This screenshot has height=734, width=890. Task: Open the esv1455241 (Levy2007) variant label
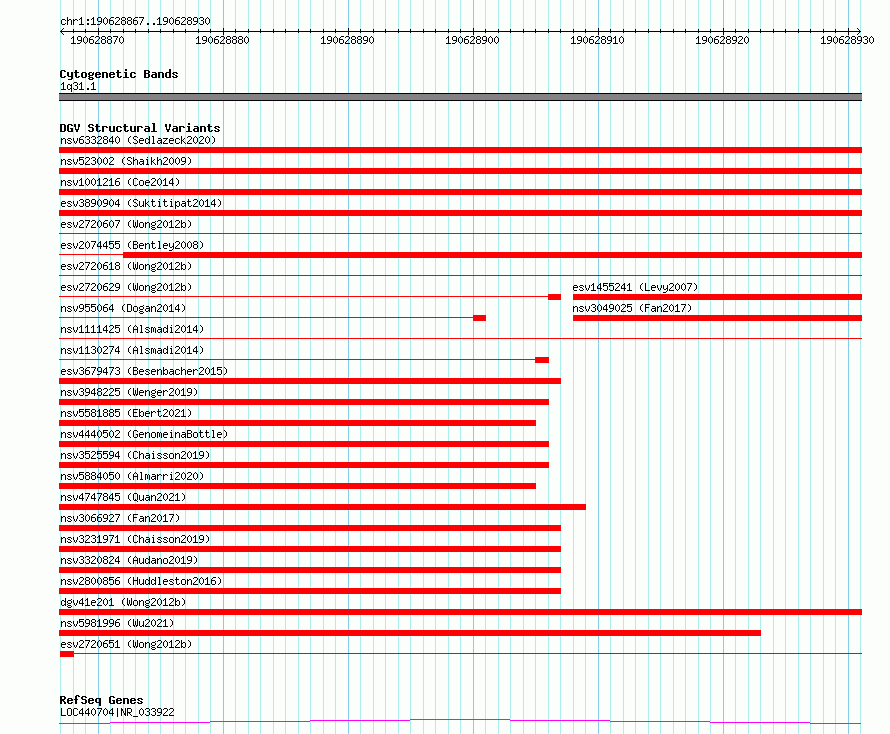[635, 287]
